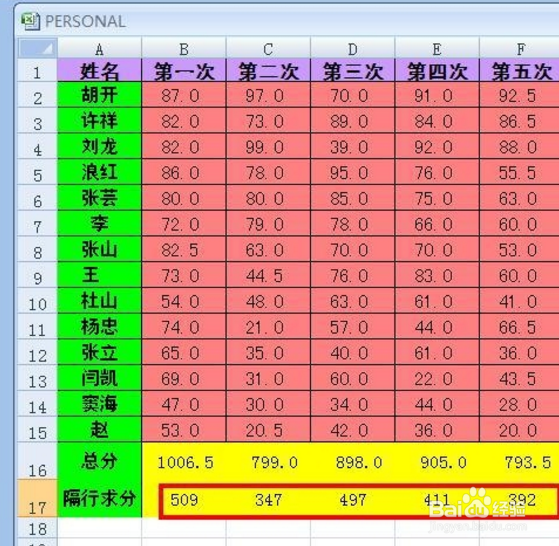The height and width of the screenshot is (546, 559).
Task: Select column F header
Action: pos(519,48)
